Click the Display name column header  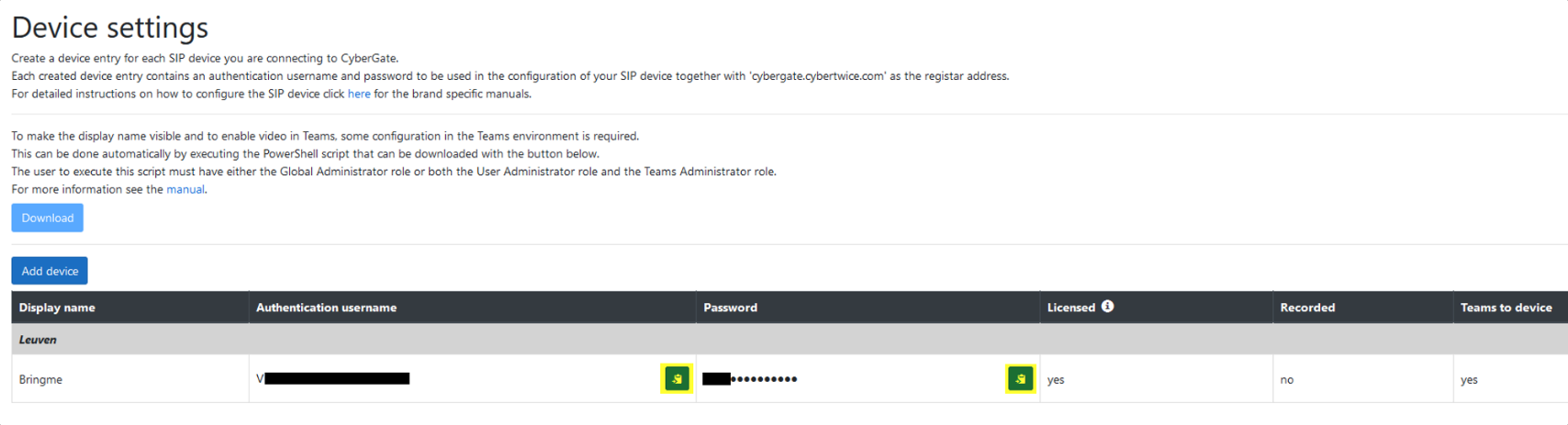pyautogui.click(x=57, y=308)
